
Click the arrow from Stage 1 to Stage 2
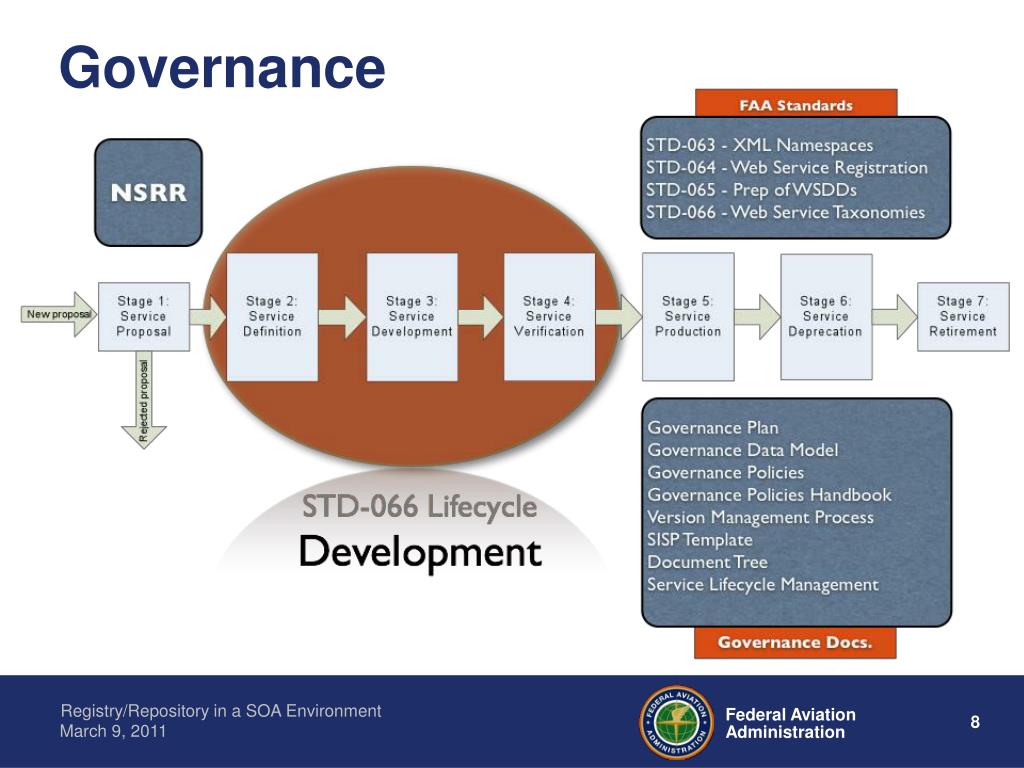[208, 317]
